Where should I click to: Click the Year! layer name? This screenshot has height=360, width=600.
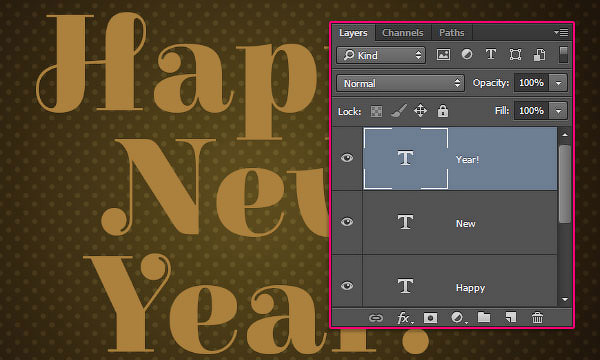click(x=467, y=160)
